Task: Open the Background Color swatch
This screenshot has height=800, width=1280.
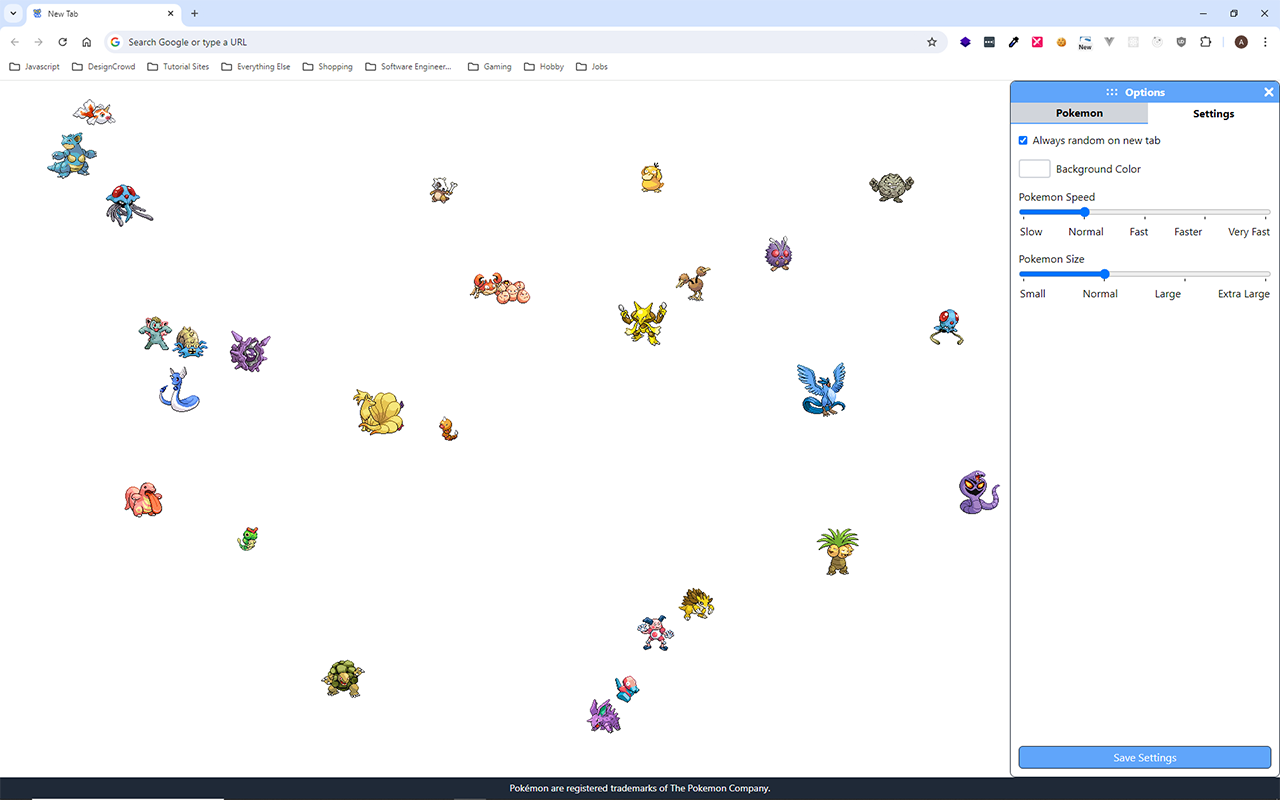Action: tap(1034, 168)
